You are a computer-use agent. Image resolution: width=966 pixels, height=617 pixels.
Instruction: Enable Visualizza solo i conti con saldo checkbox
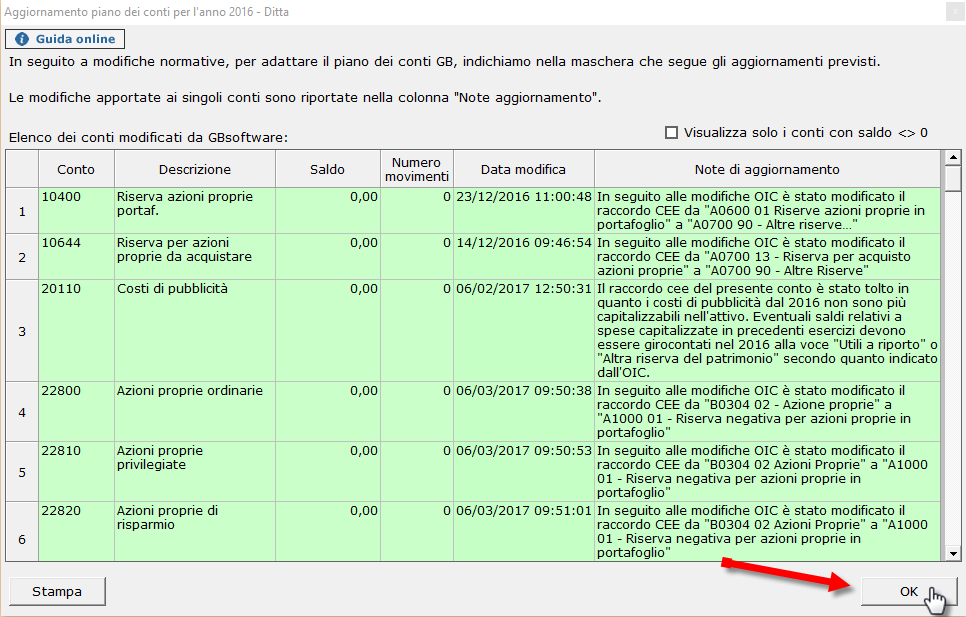point(672,132)
